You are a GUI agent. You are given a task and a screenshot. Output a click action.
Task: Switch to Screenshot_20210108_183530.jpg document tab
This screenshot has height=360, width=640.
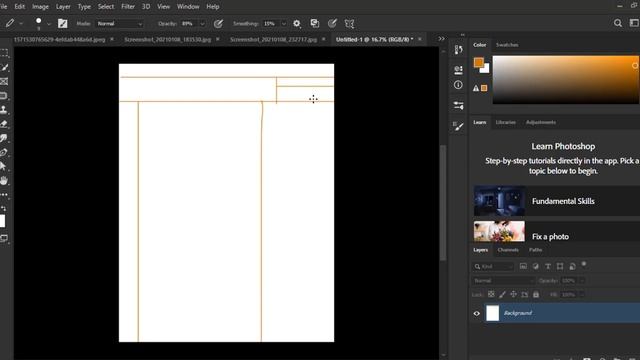[x=168, y=40]
